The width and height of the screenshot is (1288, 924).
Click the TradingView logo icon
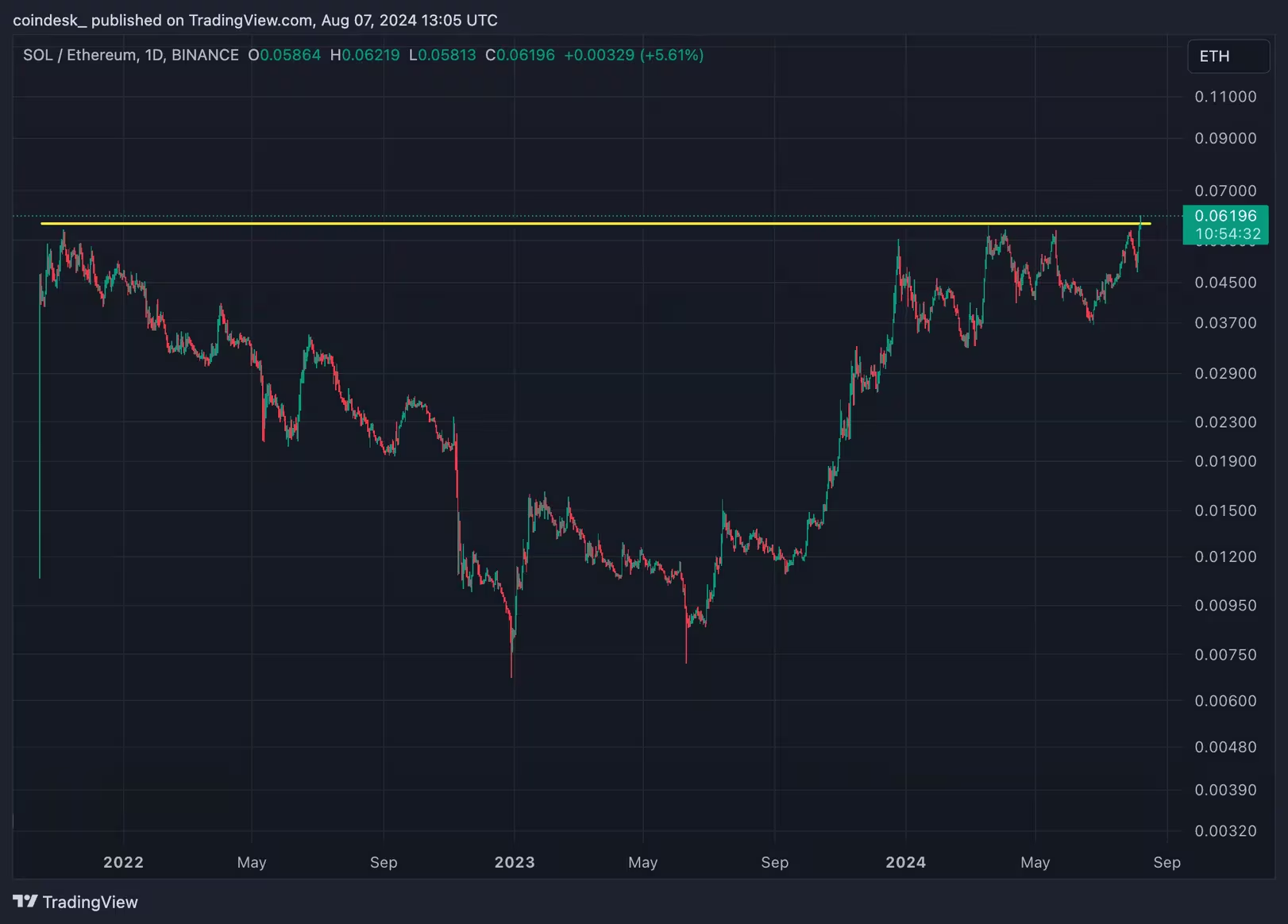tap(25, 901)
